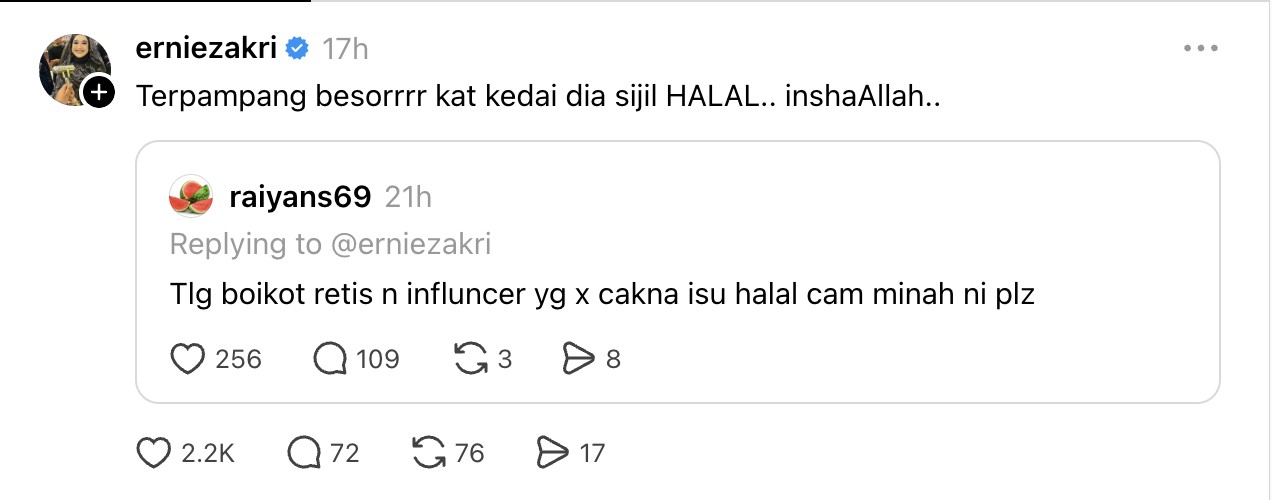Like the erniezakri post with 2.2K likes
The width and height of the screenshot is (1272, 500).
point(154,453)
